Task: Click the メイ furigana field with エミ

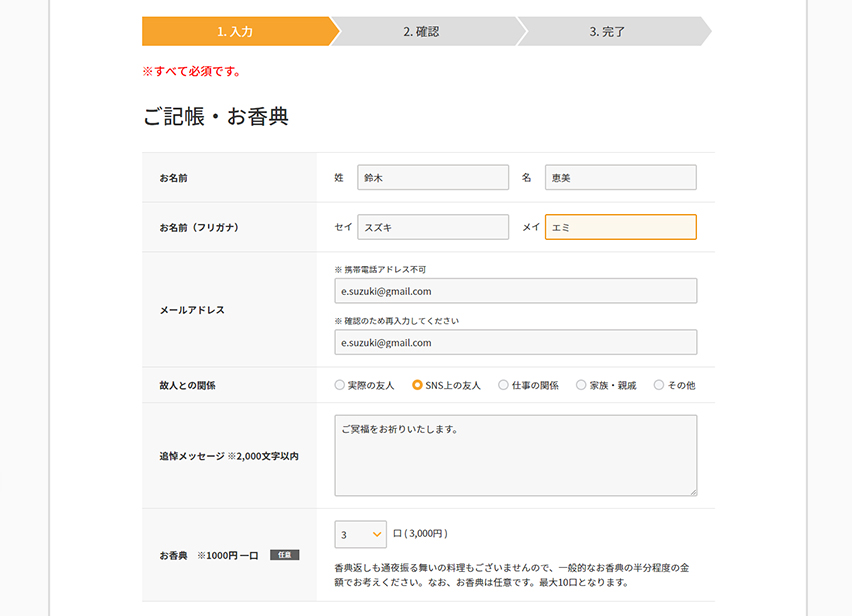Action: (x=621, y=227)
